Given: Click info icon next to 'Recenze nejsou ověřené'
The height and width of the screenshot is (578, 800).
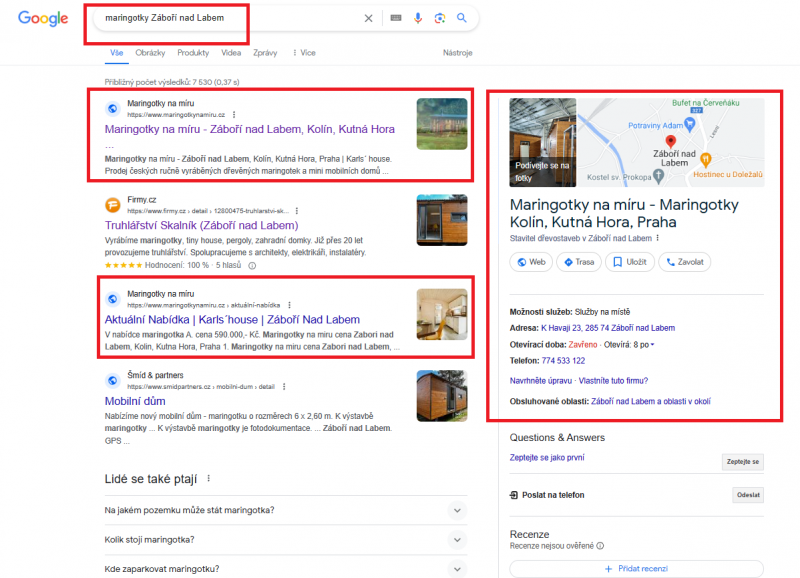Looking at the screenshot, I should pyautogui.click(x=601, y=546).
